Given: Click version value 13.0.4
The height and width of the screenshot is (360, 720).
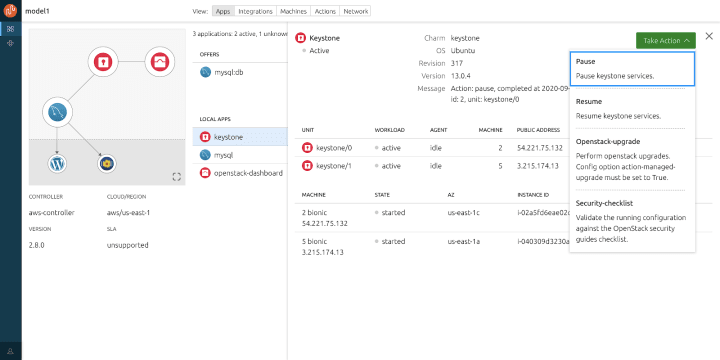Looking at the screenshot, I should (x=461, y=76).
